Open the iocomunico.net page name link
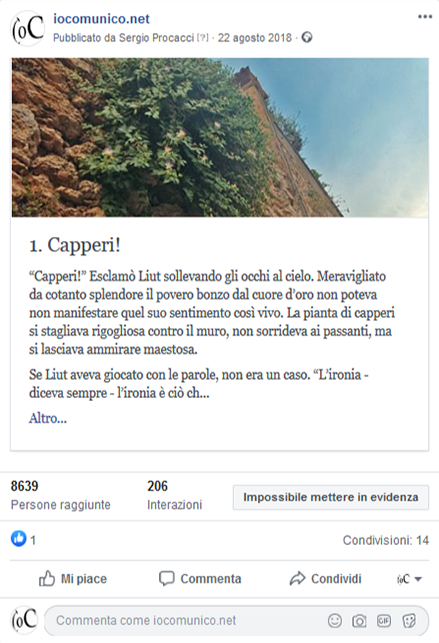Image resolution: width=439 pixels, height=643 pixels. [101, 18]
